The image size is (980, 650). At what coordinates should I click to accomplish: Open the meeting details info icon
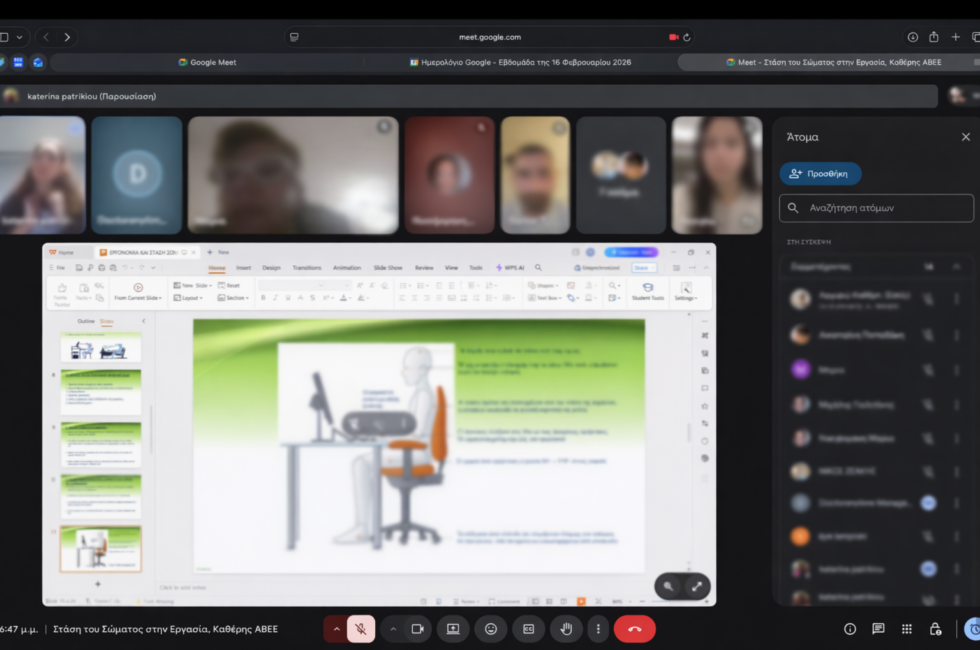click(x=850, y=629)
